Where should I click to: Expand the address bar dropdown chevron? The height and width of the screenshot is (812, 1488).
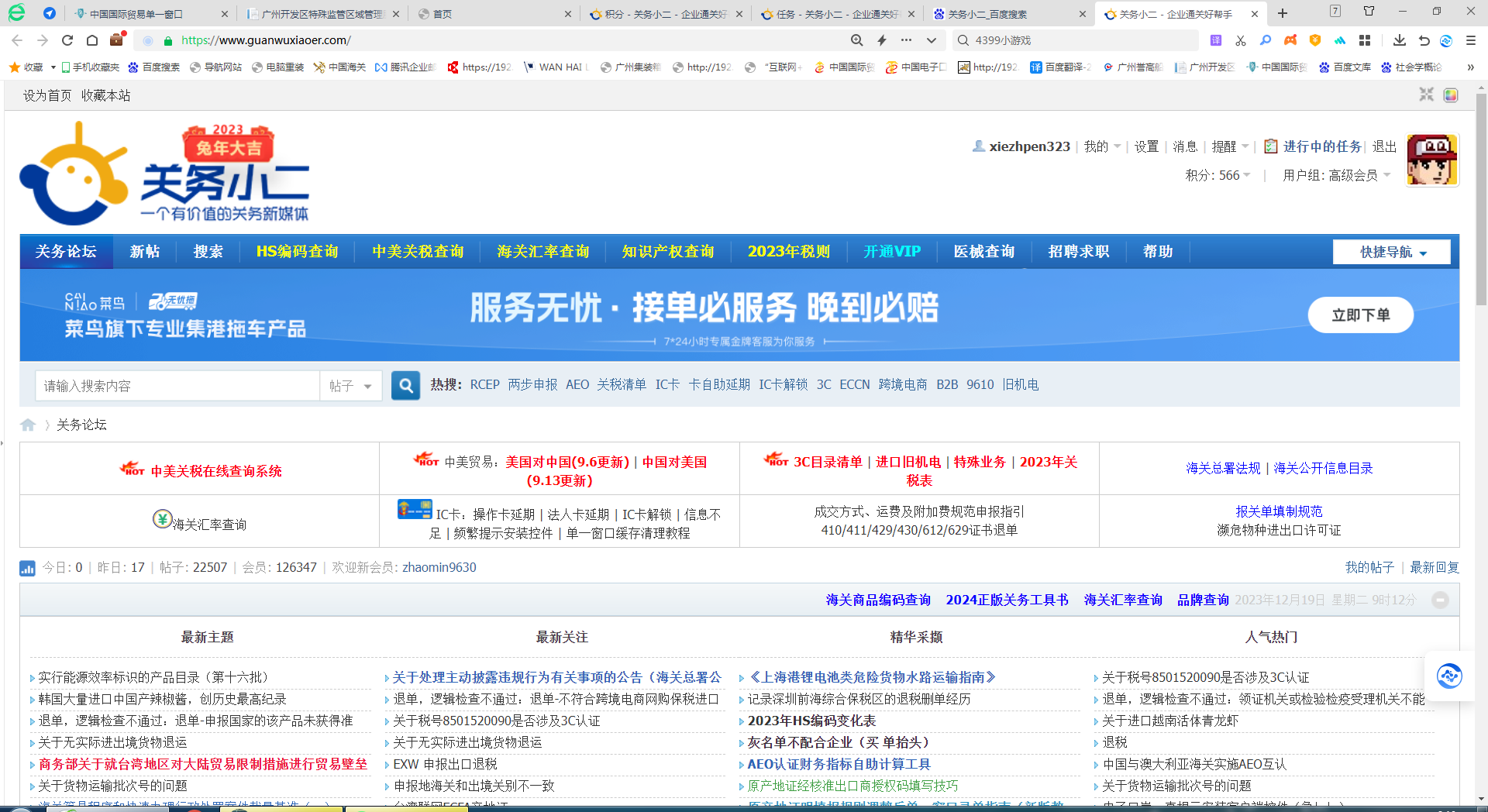(x=931, y=40)
